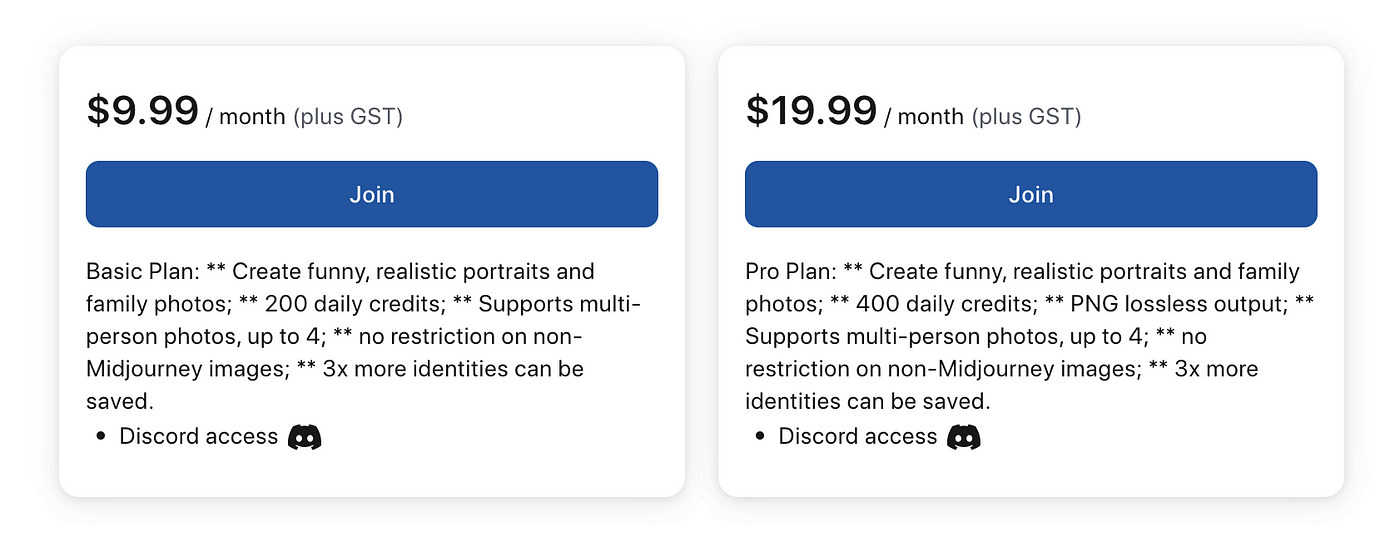Click the bullet point before Pro Plan's Discord access

pyautogui.click(x=761, y=437)
